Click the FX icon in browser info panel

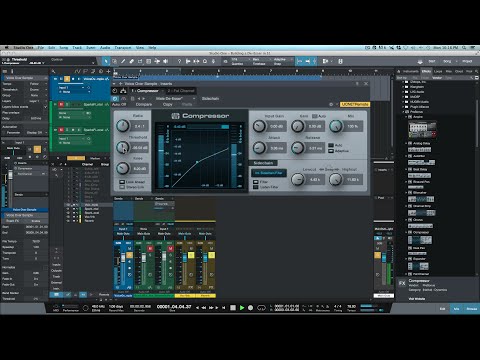tap(402, 283)
